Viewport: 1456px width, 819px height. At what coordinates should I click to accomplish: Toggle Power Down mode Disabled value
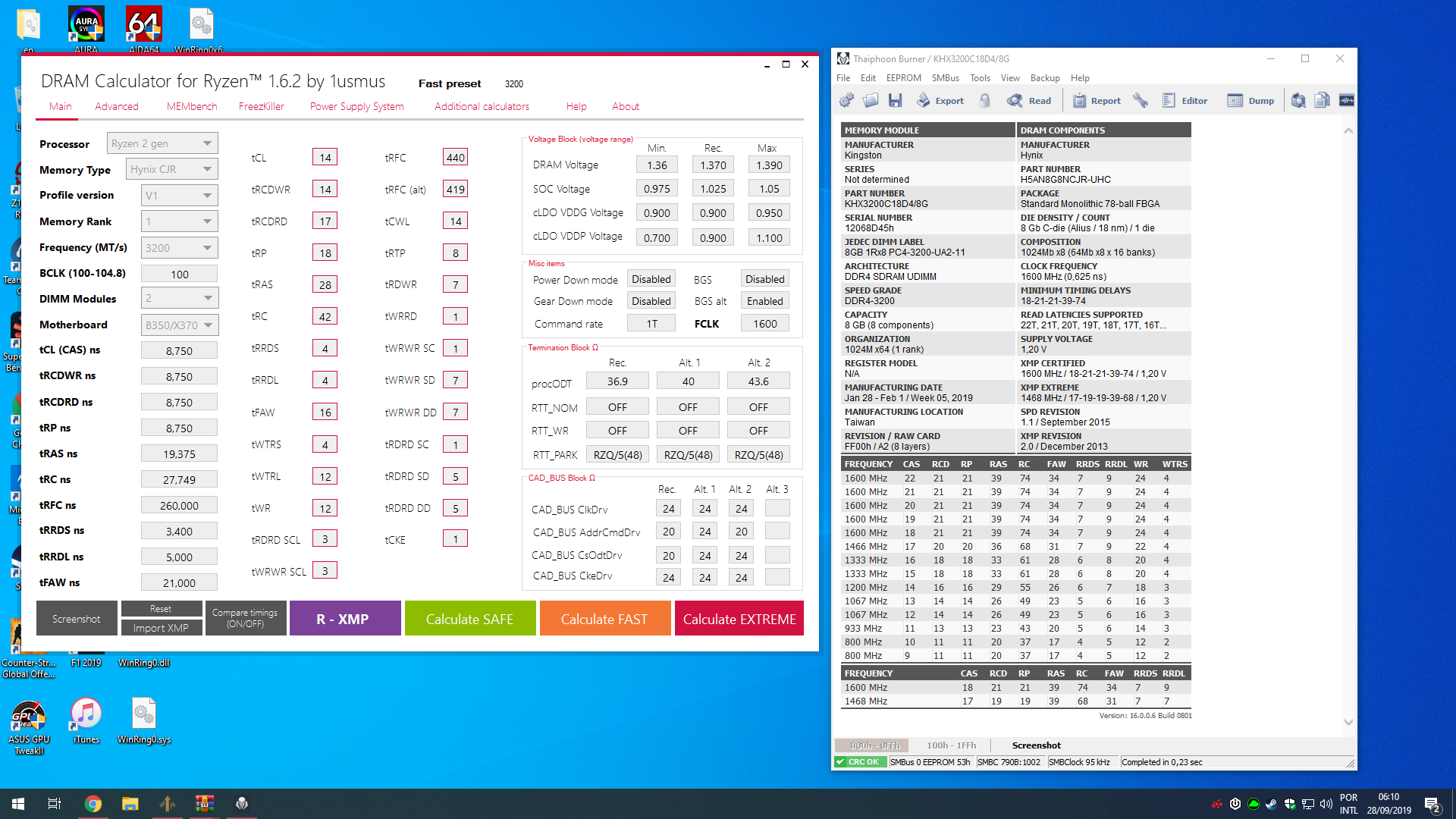(x=651, y=279)
